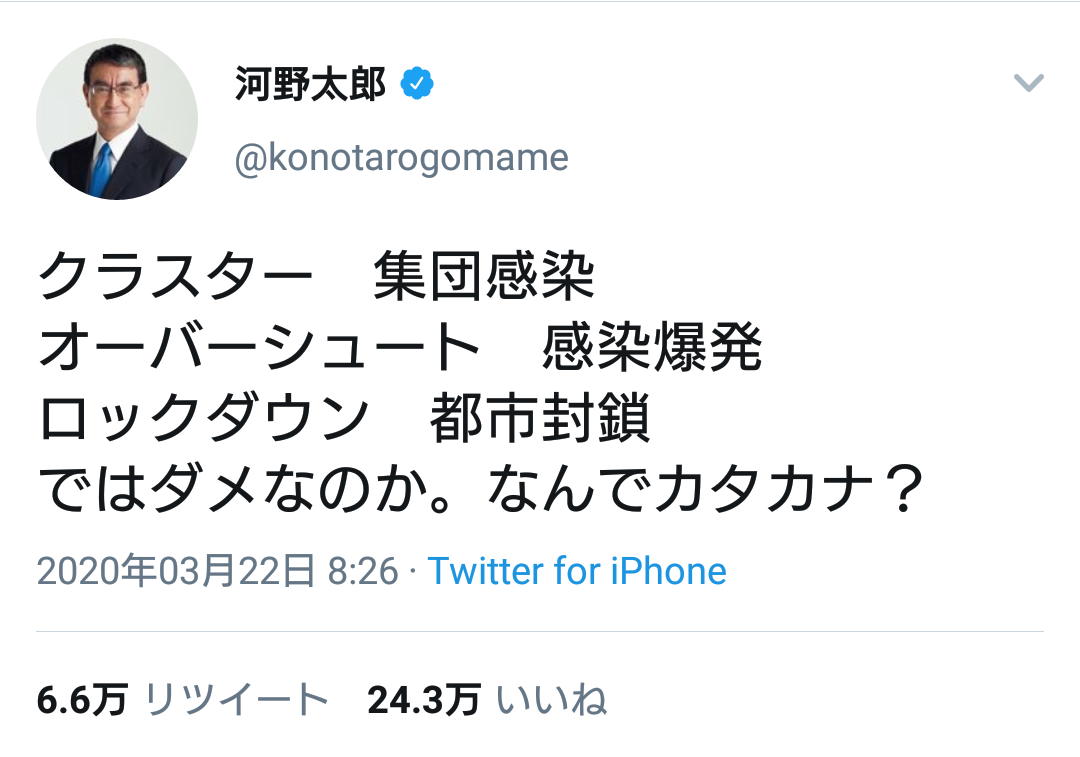Click the blue verified badge beside 河野太郎
Screen dimensions: 1080x757
[417, 85]
